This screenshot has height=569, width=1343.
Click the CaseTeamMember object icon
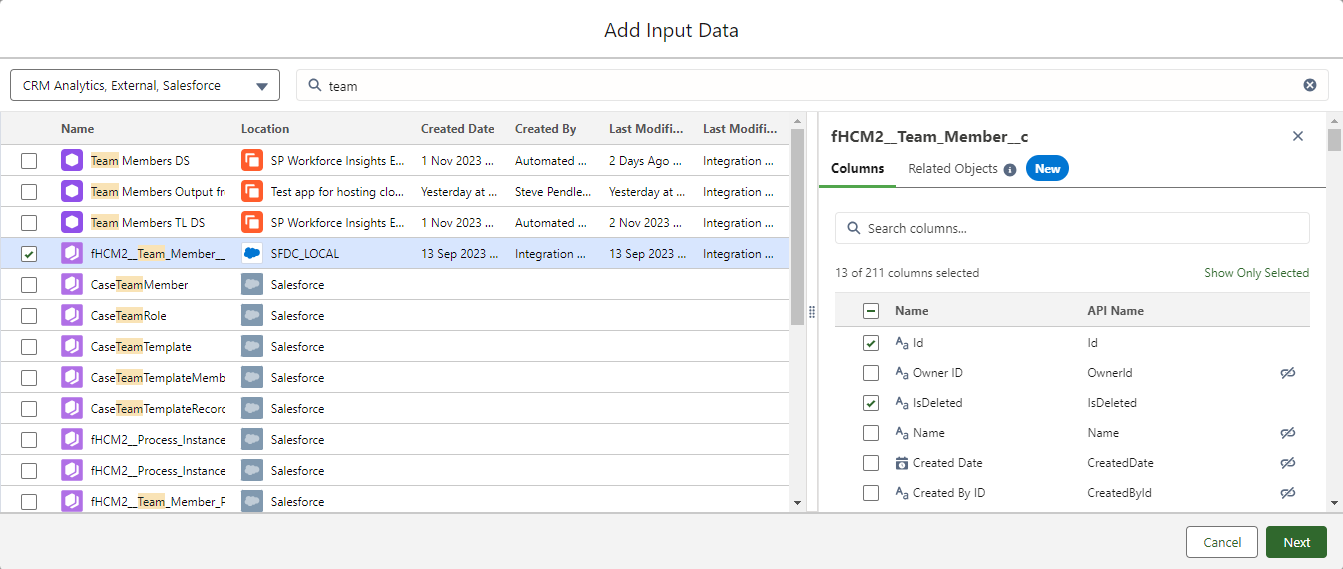[72, 285]
